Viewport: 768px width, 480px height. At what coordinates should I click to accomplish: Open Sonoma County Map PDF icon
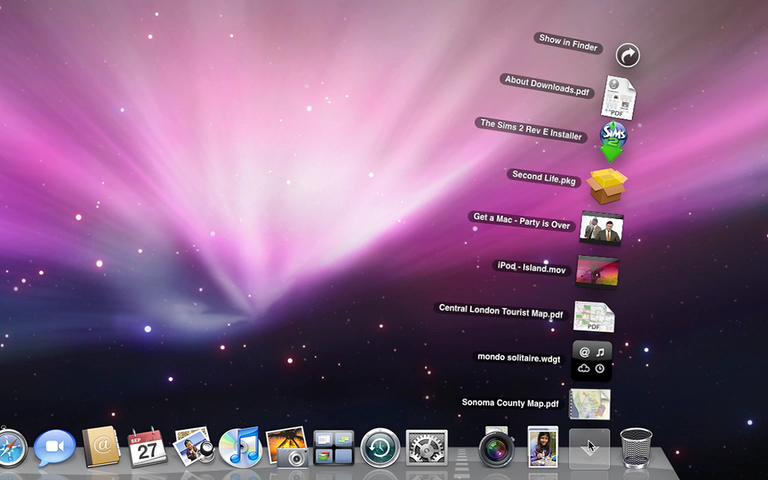click(590, 404)
